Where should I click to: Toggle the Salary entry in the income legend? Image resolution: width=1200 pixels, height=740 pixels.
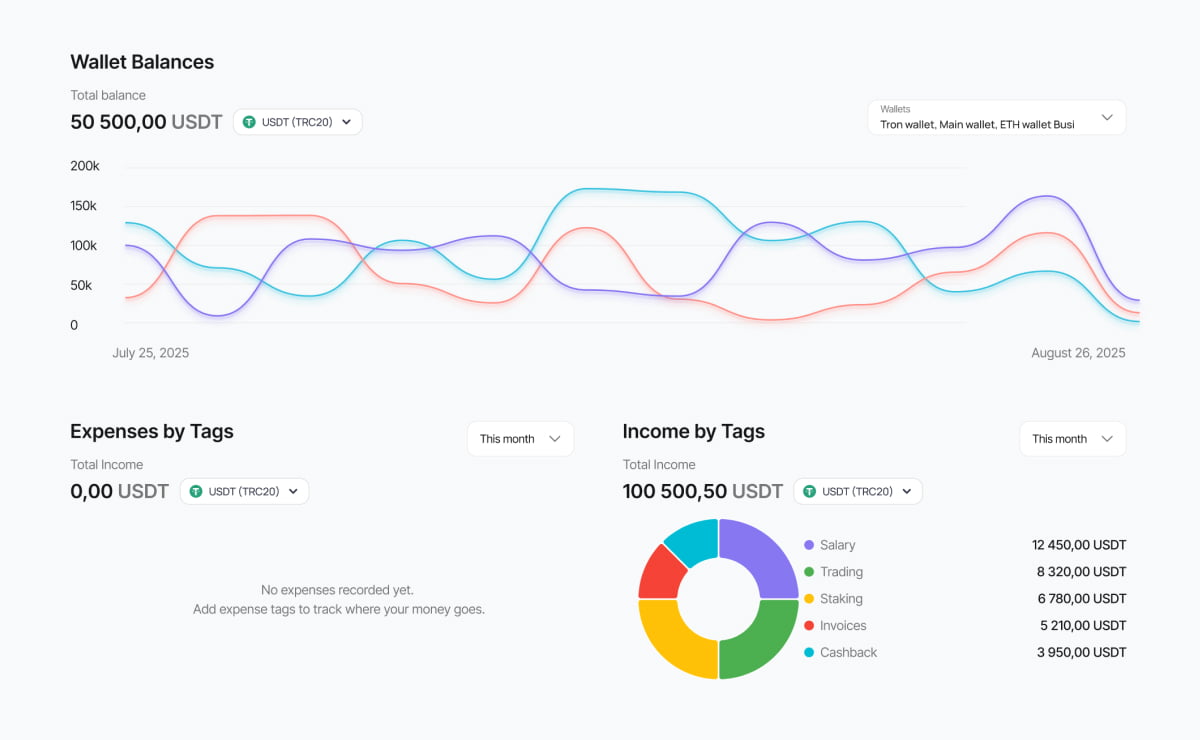pos(835,545)
